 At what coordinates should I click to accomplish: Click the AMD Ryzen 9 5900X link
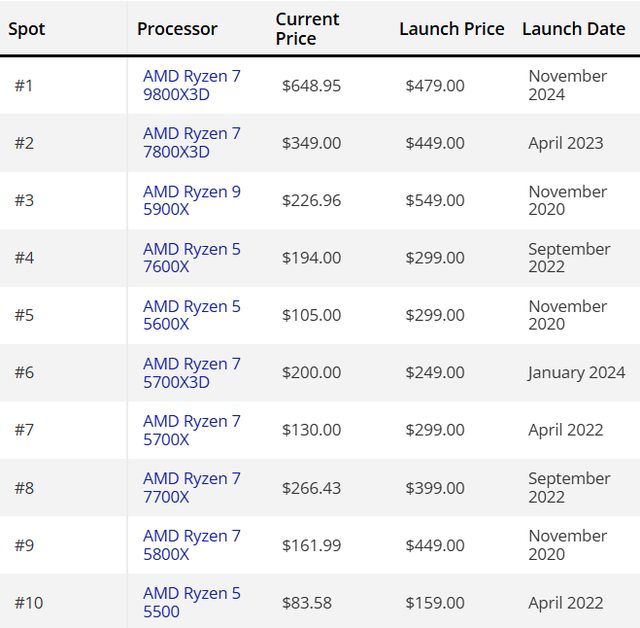191,200
